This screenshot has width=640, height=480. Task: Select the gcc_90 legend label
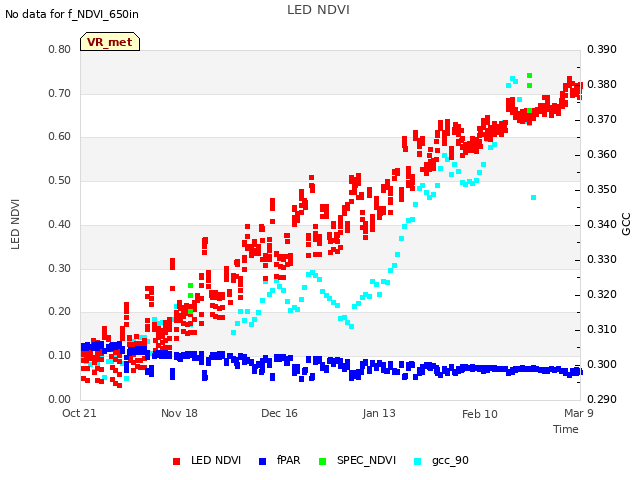pyautogui.click(x=450, y=461)
